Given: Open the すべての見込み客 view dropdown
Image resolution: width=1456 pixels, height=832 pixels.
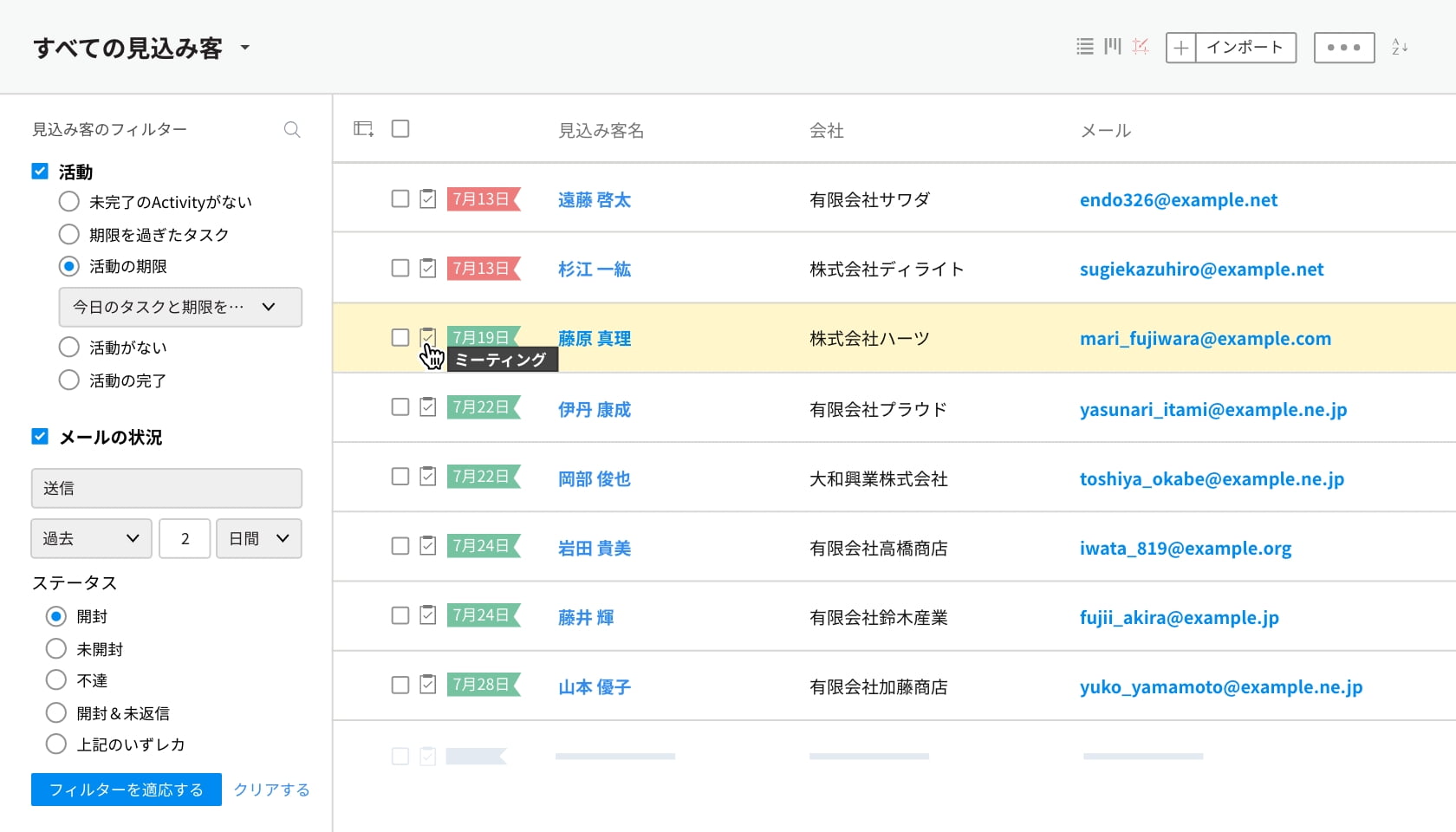Looking at the screenshot, I should (x=245, y=48).
